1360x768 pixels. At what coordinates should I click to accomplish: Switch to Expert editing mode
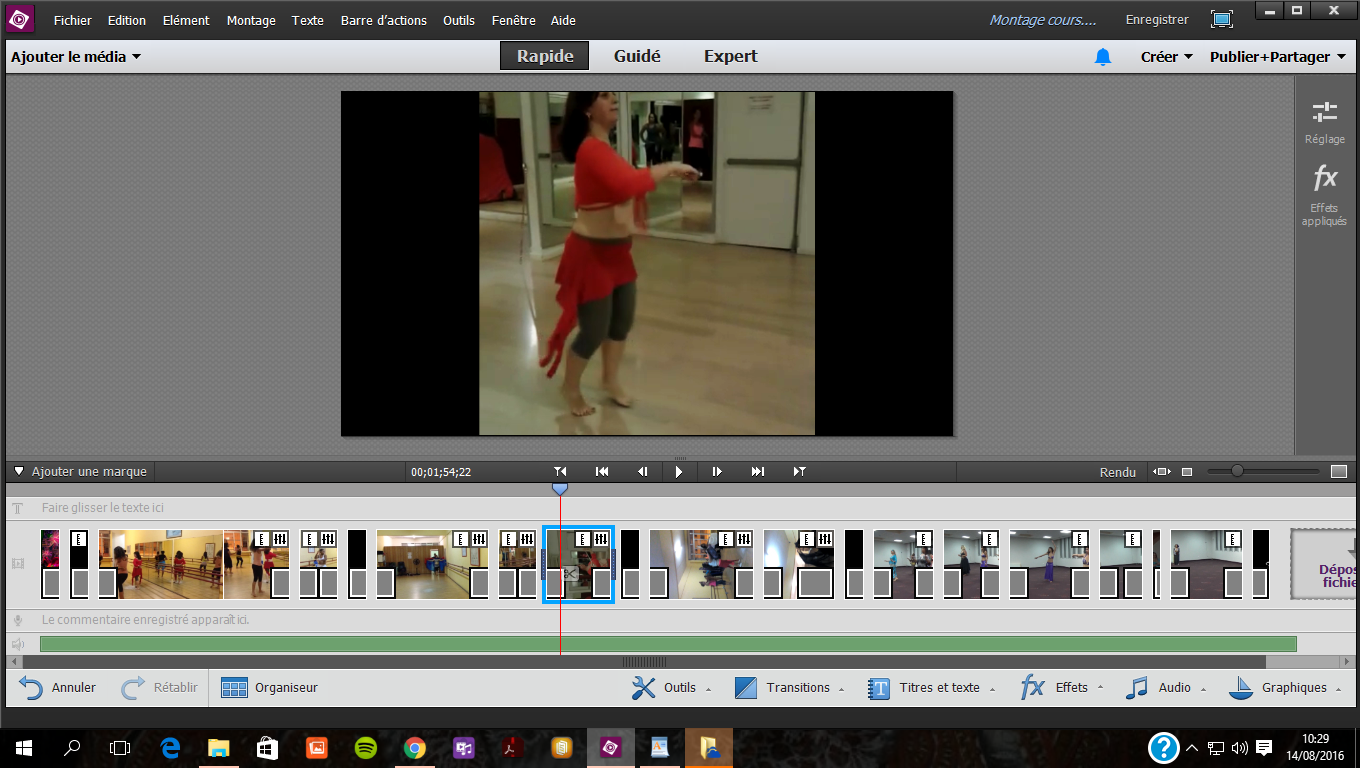[730, 56]
